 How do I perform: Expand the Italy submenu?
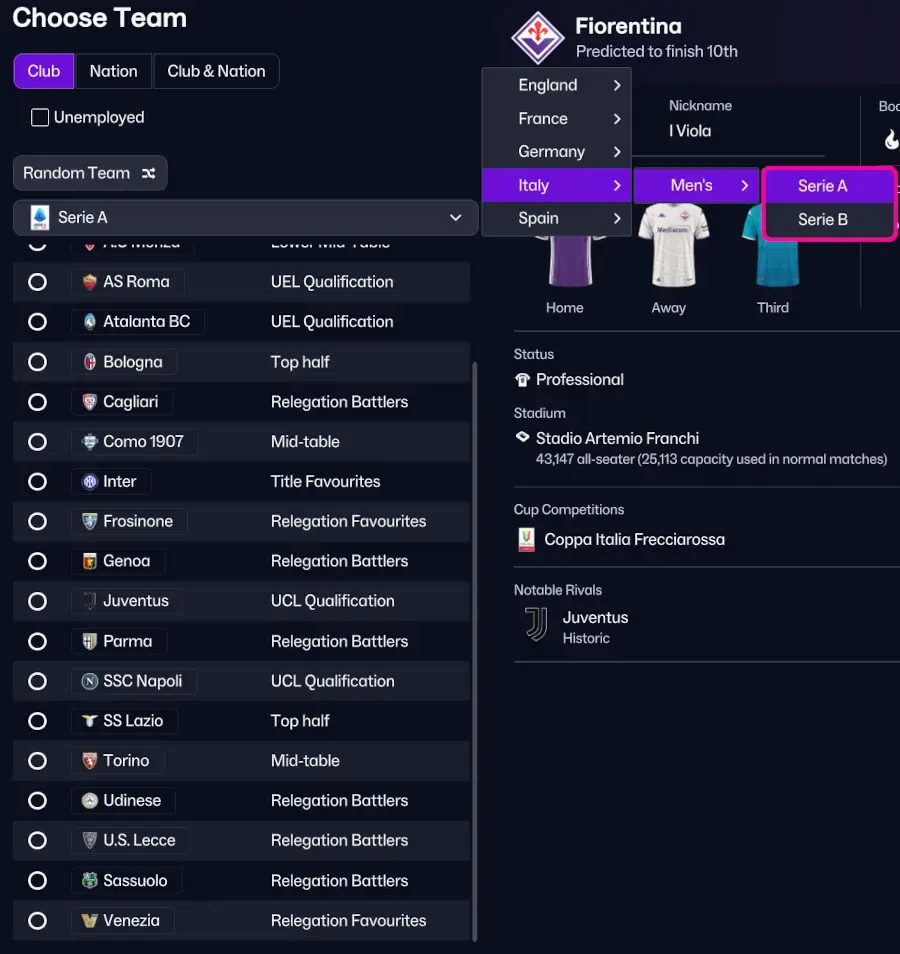coord(556,185)
